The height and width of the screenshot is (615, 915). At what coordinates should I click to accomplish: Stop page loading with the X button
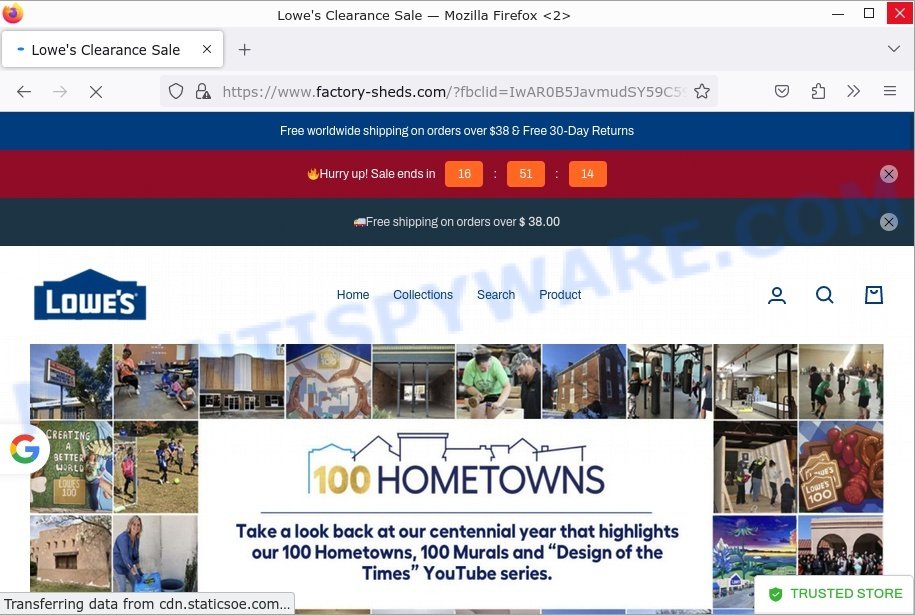(x=96, y=92)
